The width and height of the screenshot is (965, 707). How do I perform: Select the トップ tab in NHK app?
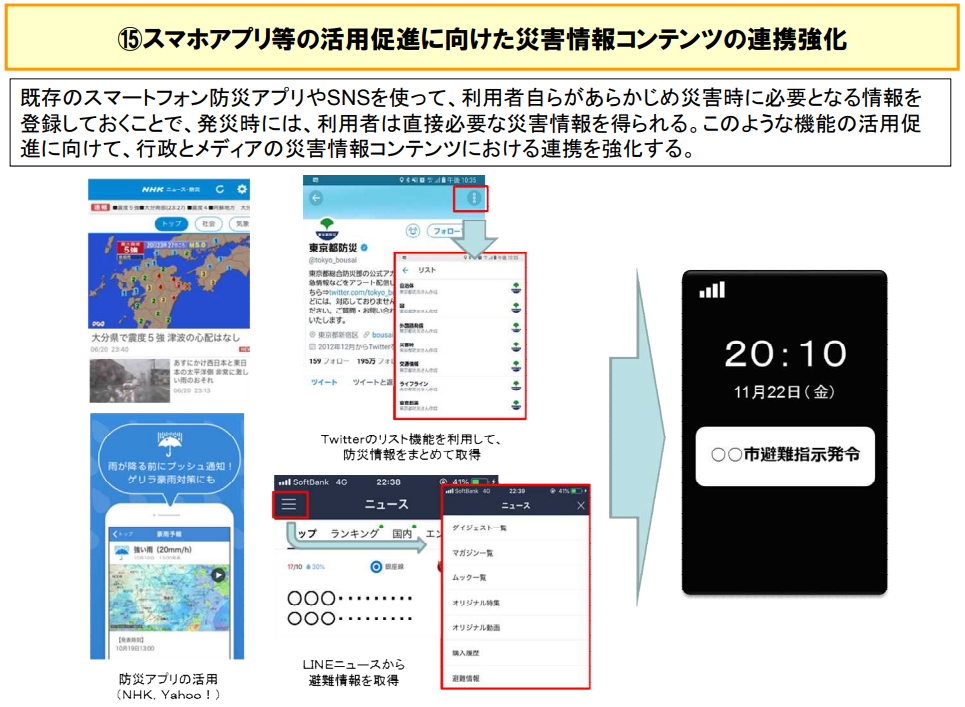(x=171, y=224)
